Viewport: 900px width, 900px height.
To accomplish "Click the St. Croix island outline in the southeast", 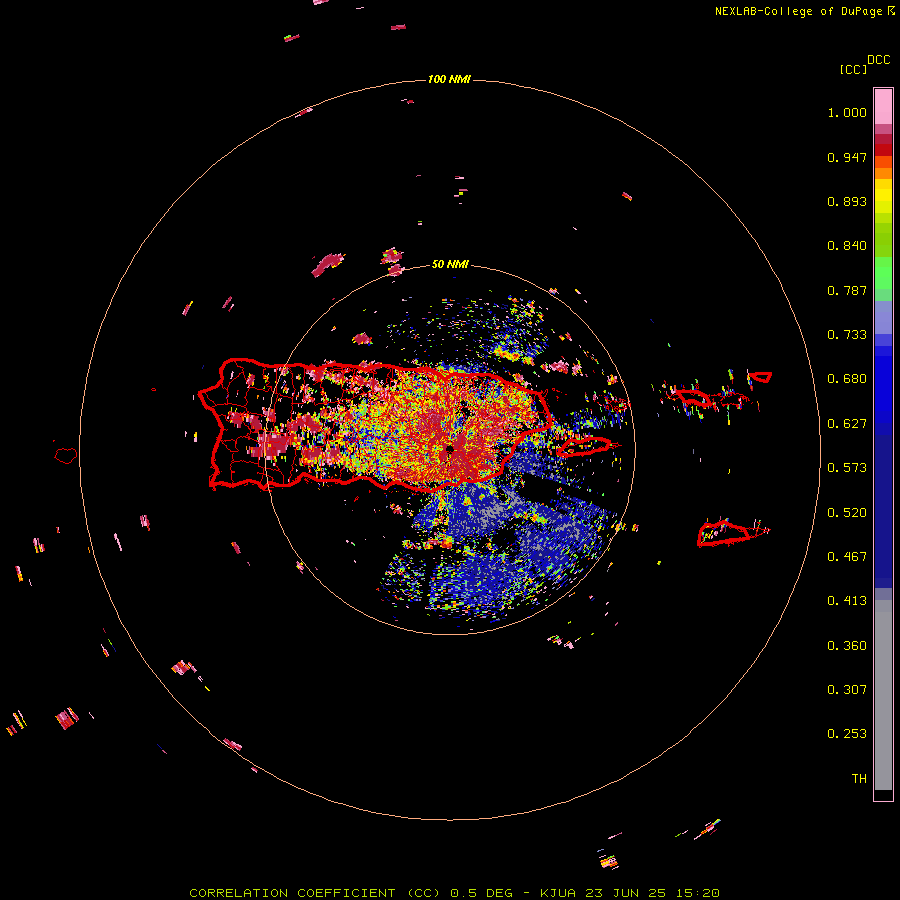I will (725, 533).
